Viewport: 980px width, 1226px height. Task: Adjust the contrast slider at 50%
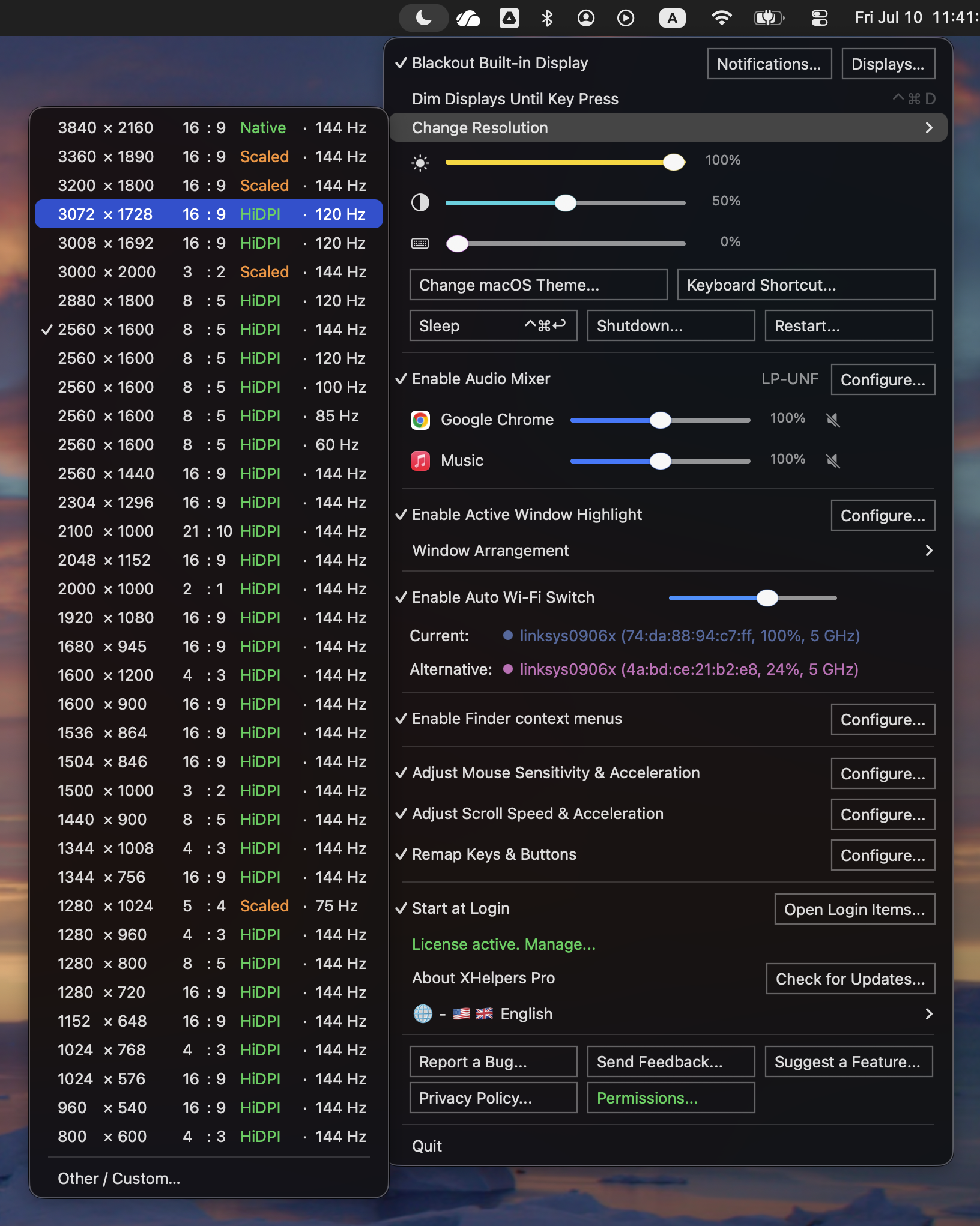(565, 203)
